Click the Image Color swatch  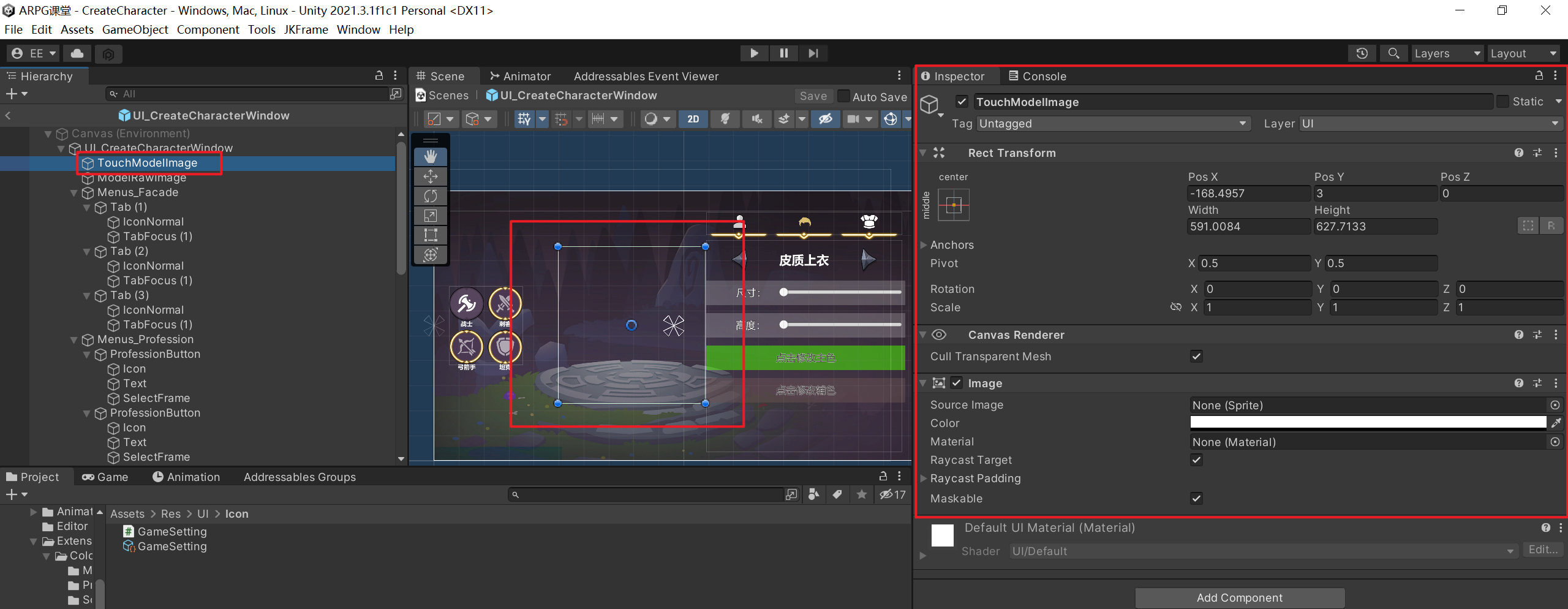click(1367, 423)
